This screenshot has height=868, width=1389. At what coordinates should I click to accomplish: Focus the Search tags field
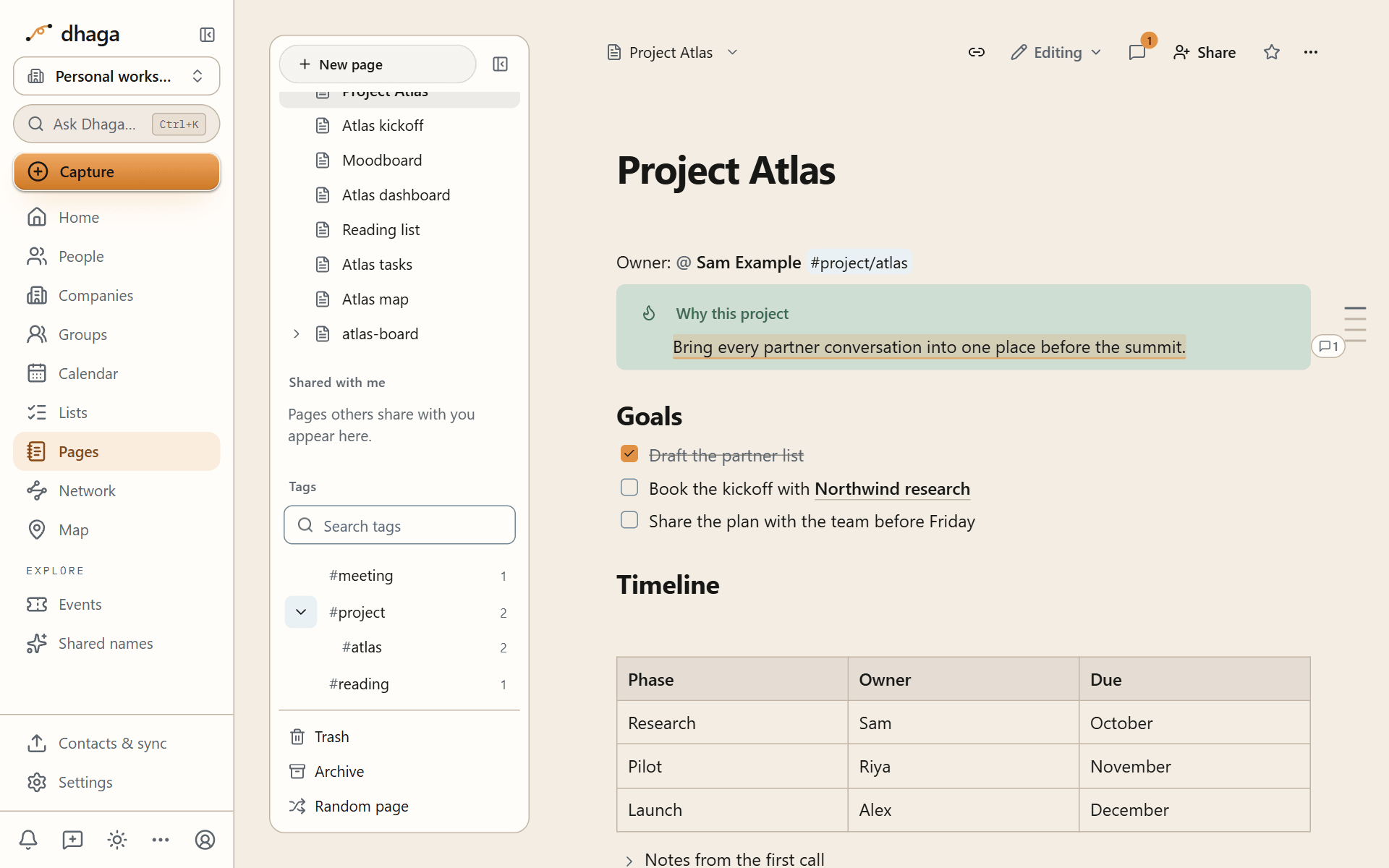coord(399,525)
